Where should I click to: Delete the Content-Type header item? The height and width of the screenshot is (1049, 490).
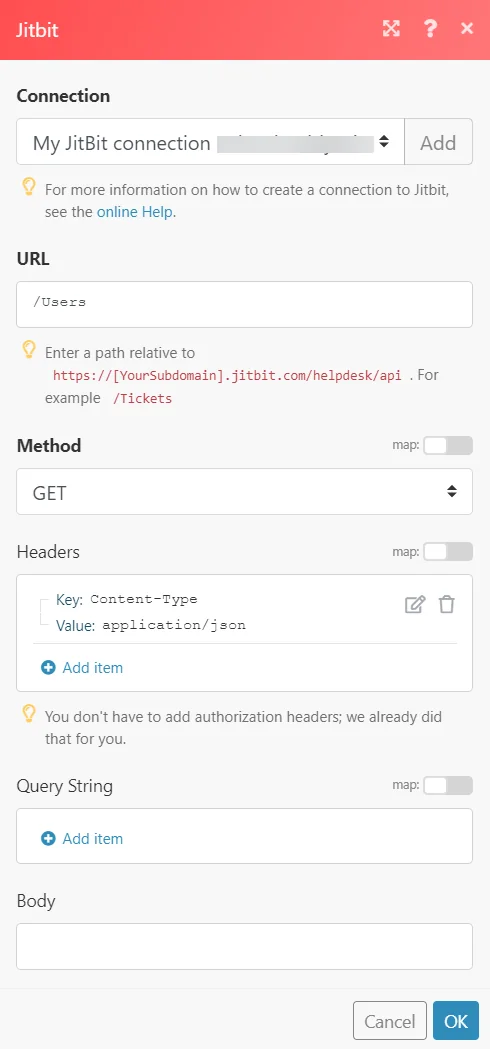(446, 605)
